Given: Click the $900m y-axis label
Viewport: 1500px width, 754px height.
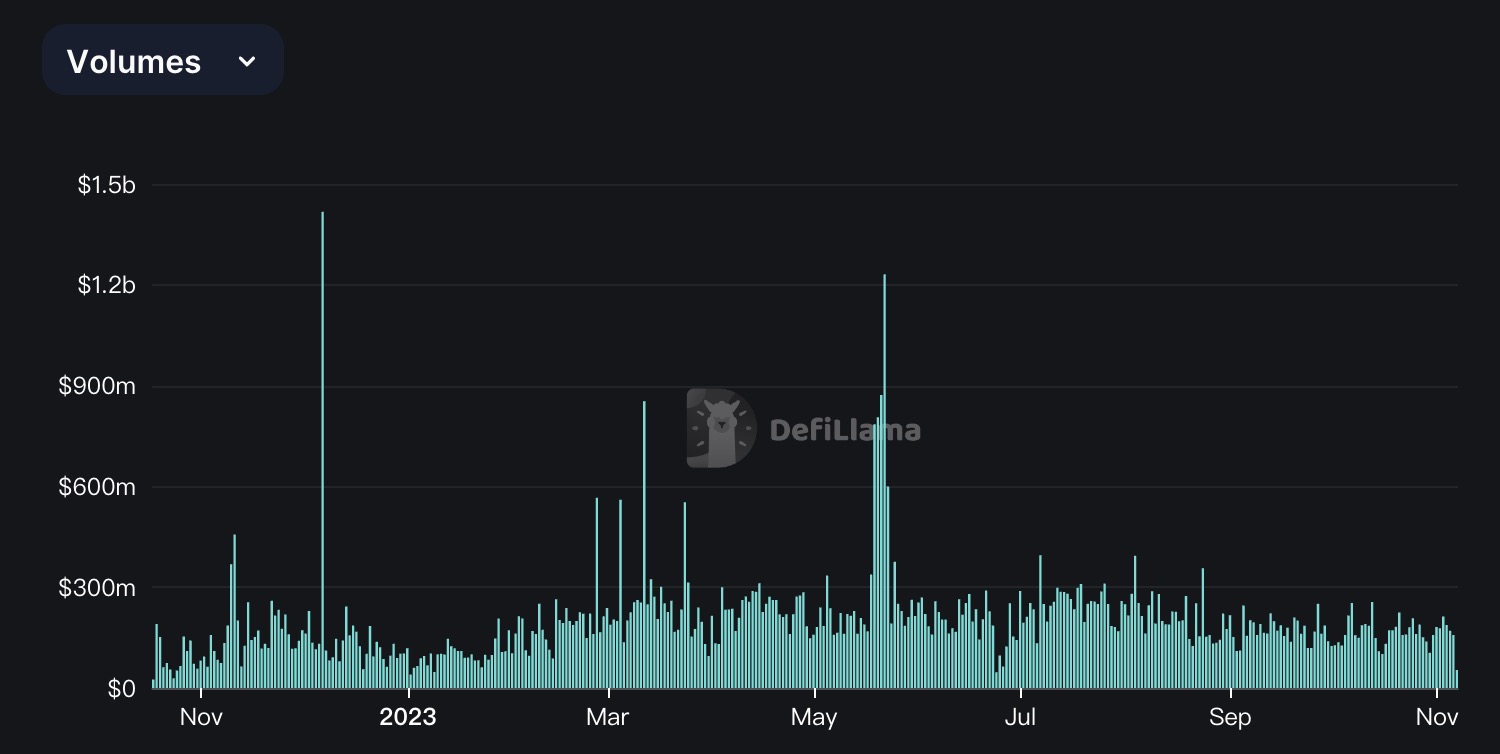Looking at the screenshot, I should click(x=97, y=387).
